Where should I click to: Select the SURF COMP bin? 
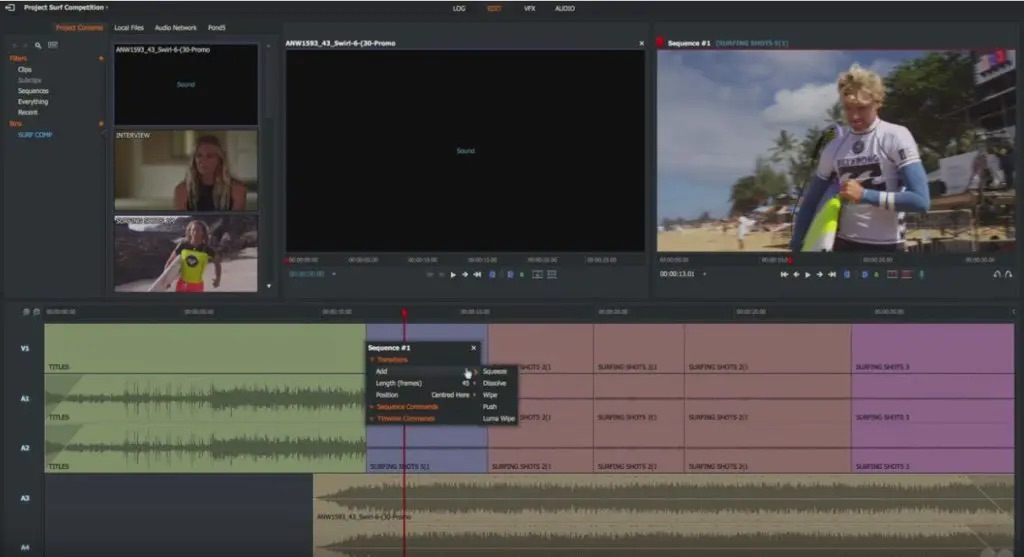[35, 134]
